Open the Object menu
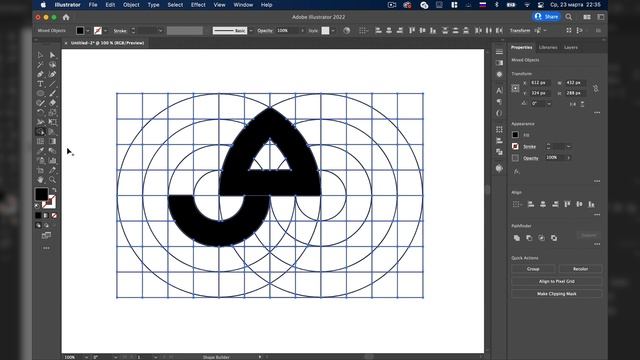Screen dimensions: 640x360 (131, 5)
